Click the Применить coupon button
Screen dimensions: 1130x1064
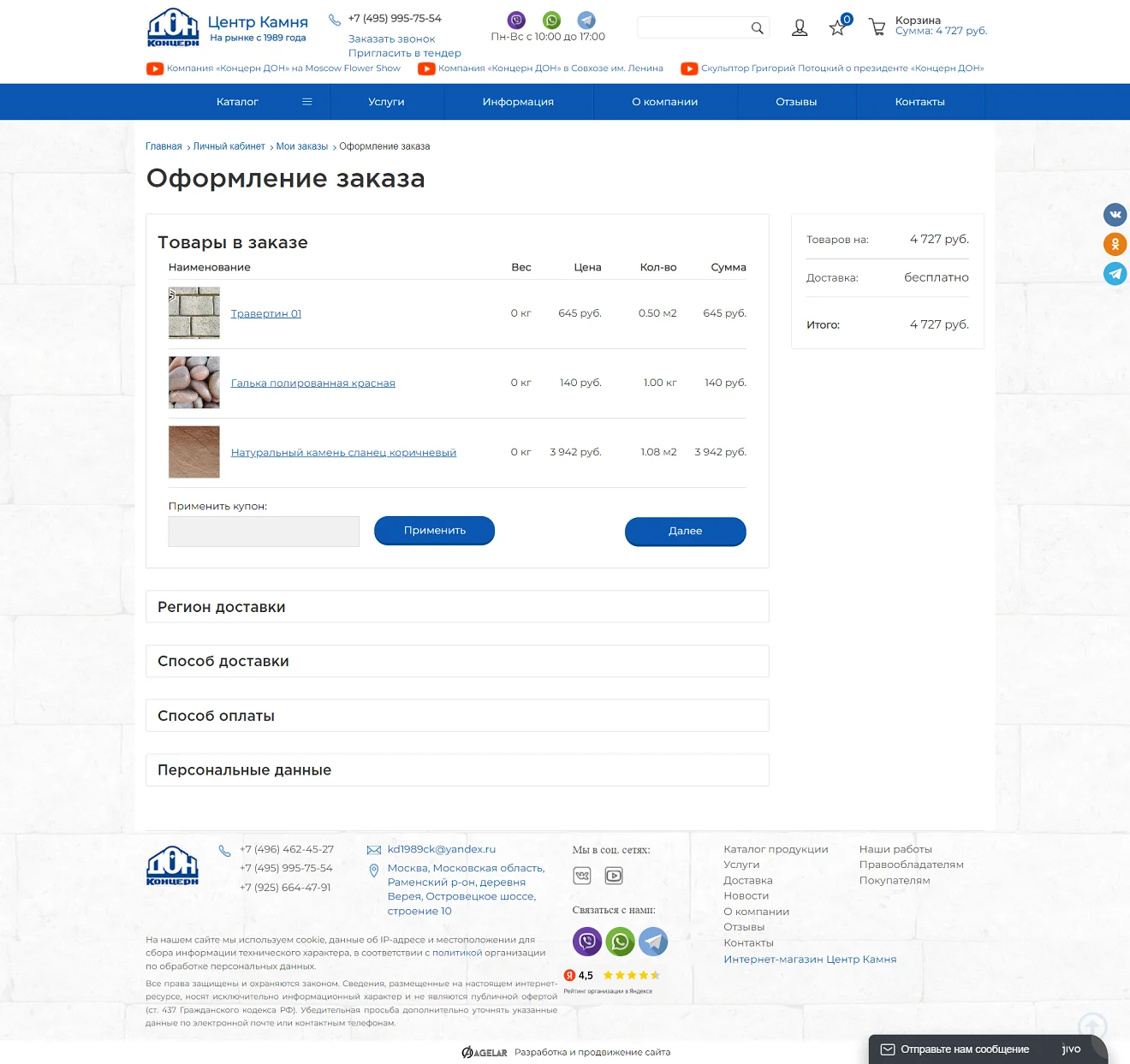pyautogui.click(x=434, y=531)
